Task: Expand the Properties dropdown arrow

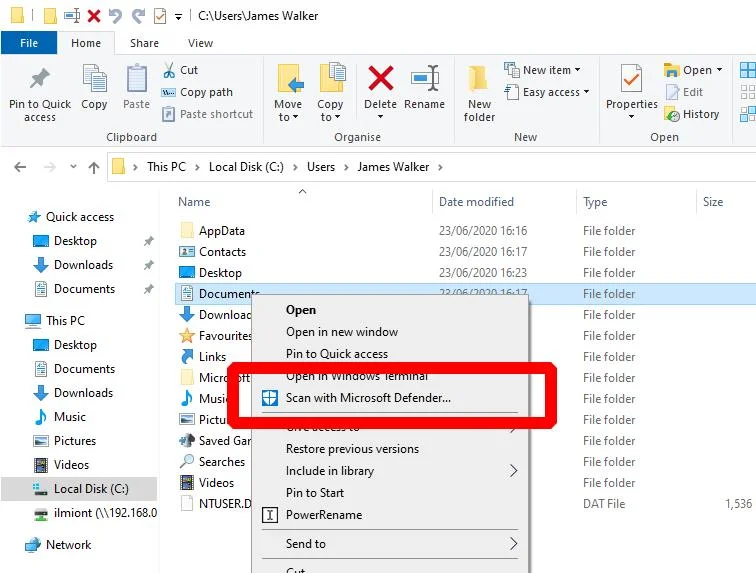Action: tap(631, 117)
